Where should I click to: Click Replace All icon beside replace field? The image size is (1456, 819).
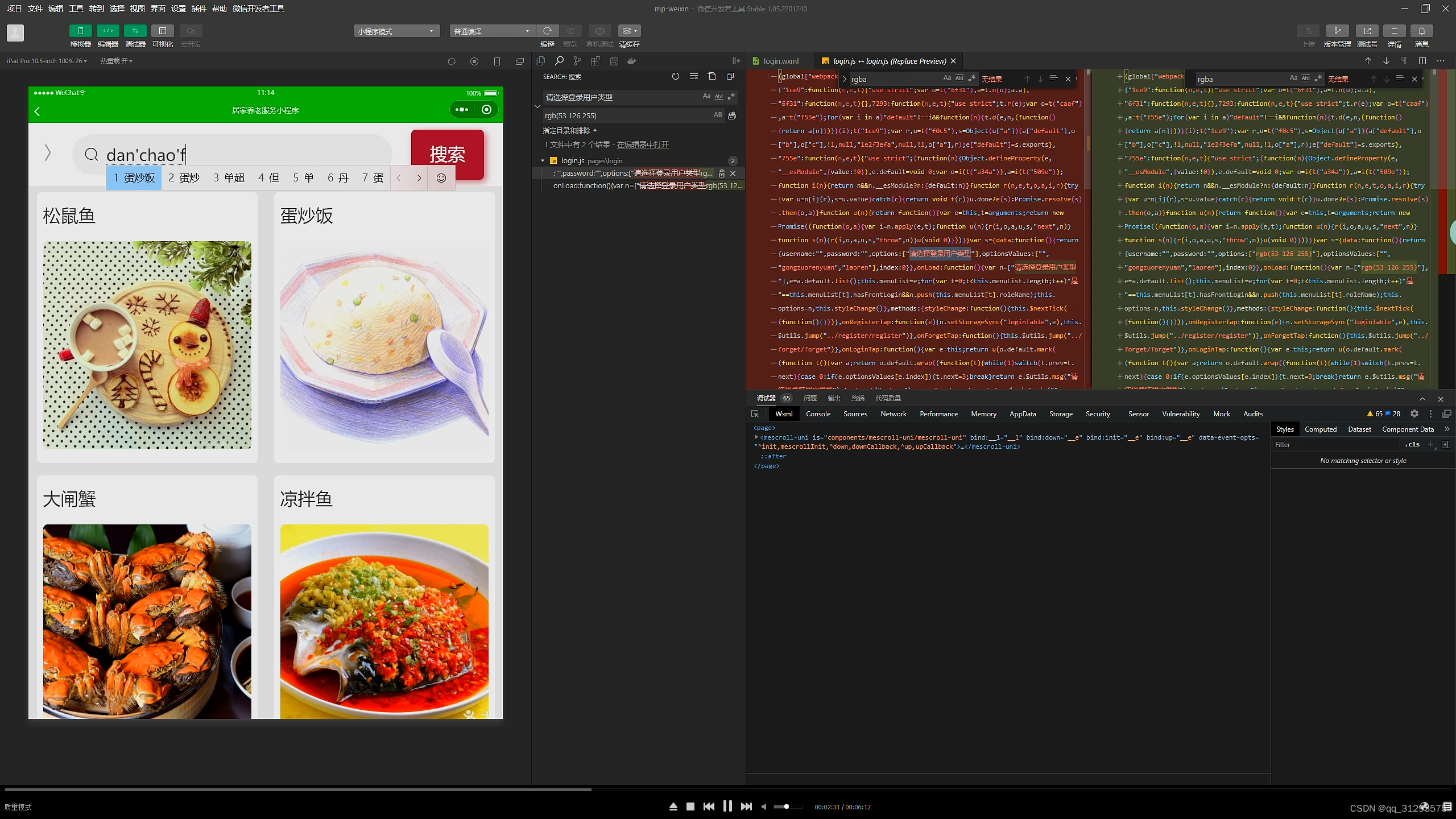[732, 115]
